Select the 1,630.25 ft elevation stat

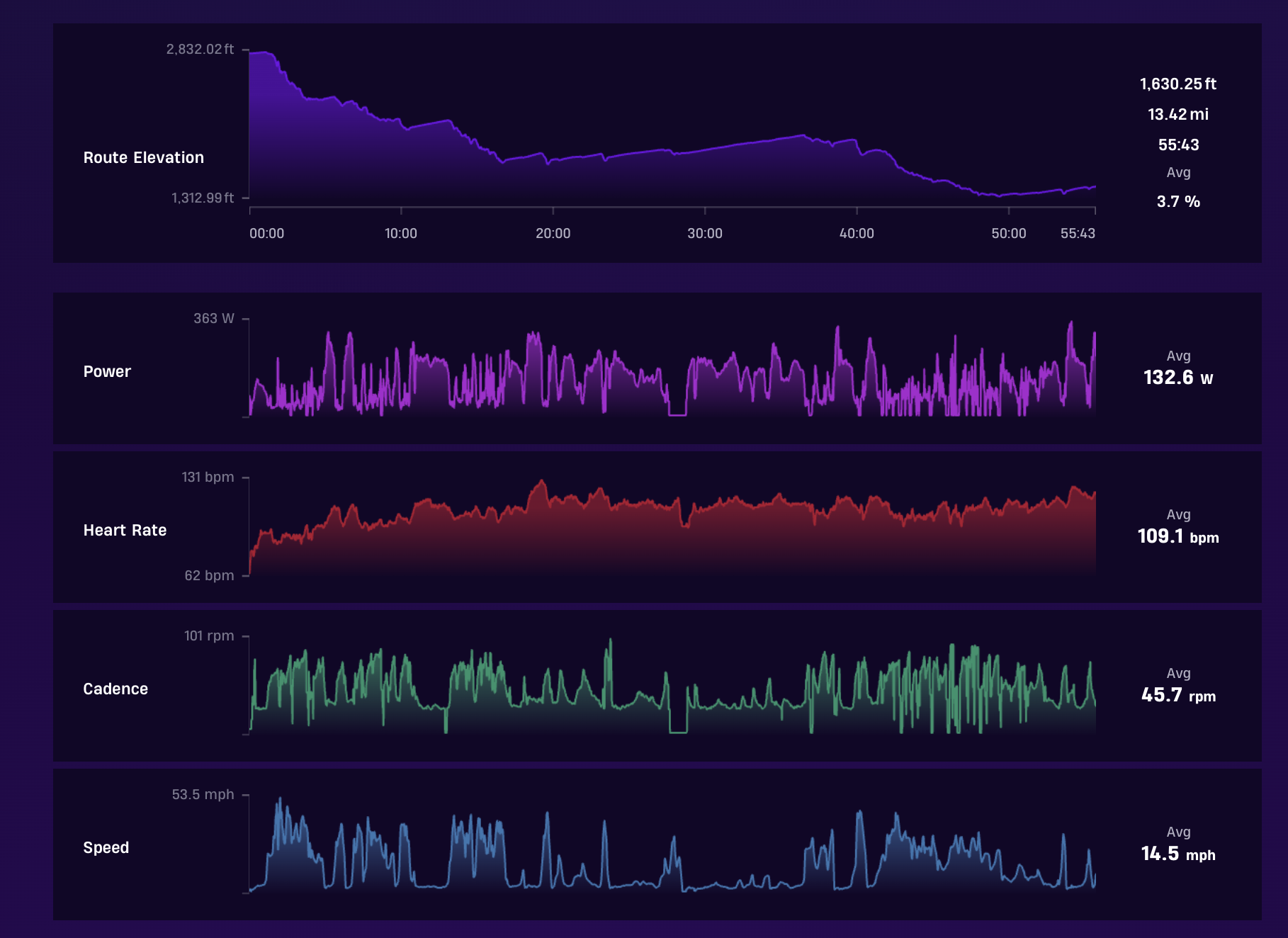coord(1178,84)
